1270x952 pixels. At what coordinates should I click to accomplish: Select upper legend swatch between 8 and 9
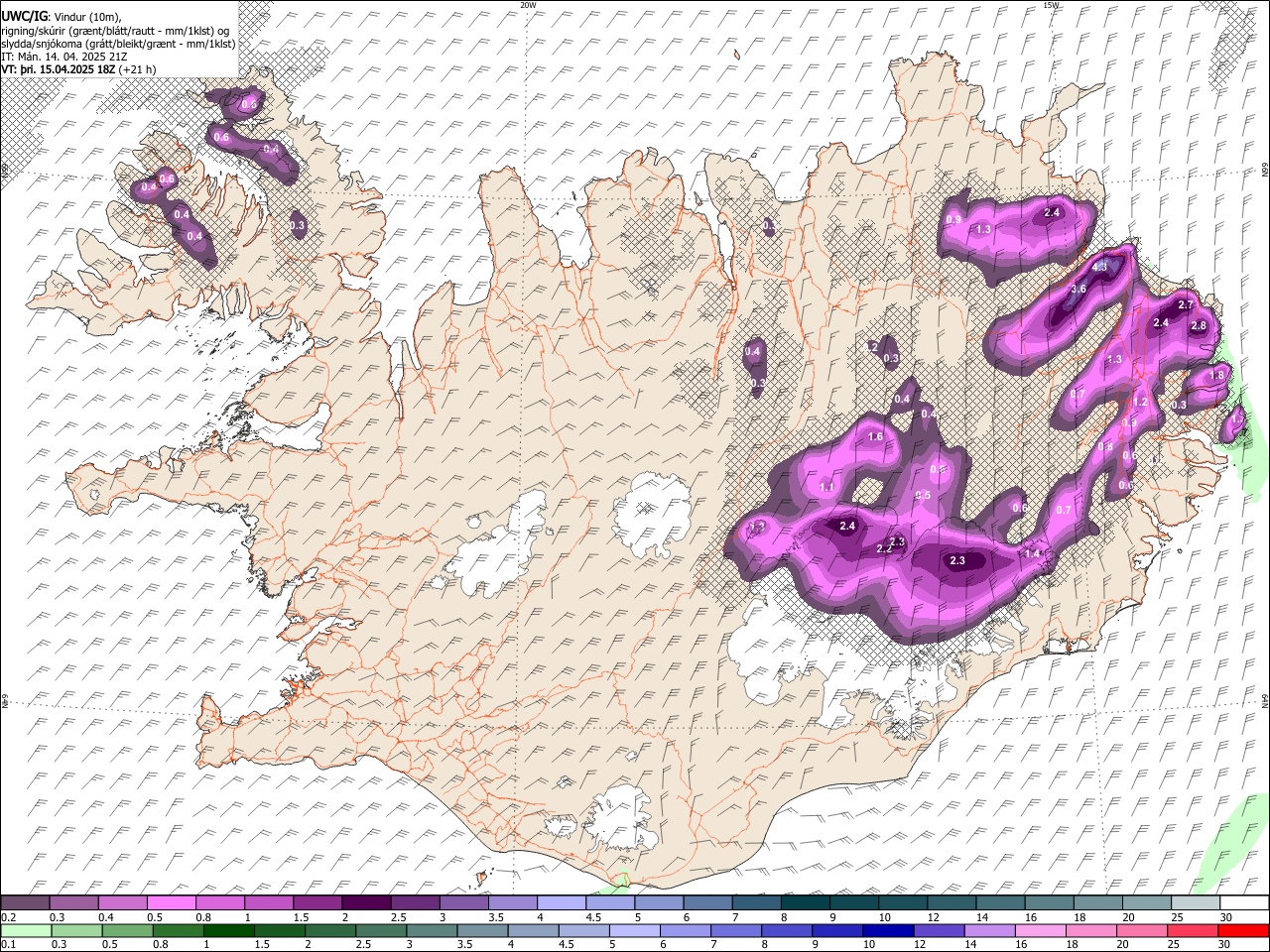[x=805, y=902]
